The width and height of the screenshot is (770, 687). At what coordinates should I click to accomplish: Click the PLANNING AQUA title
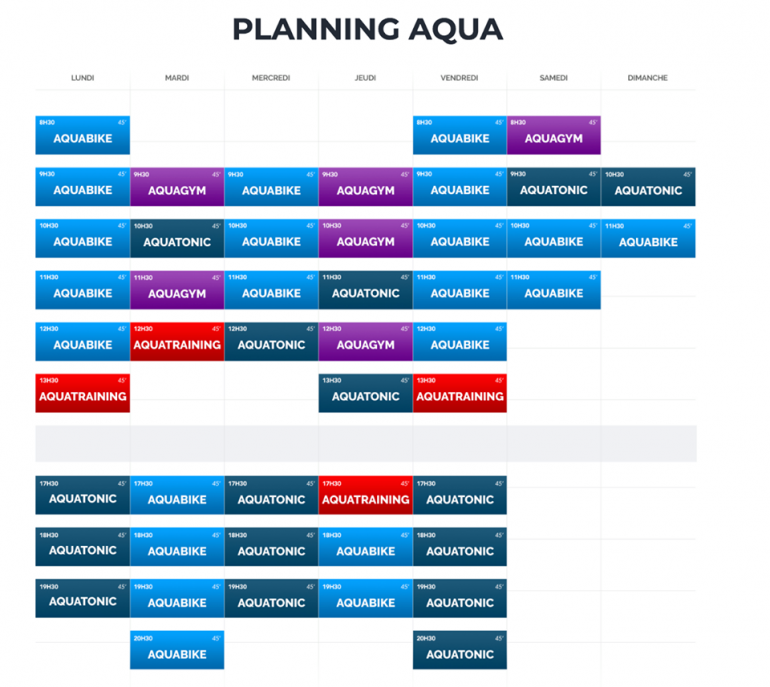tap(367, 29)
